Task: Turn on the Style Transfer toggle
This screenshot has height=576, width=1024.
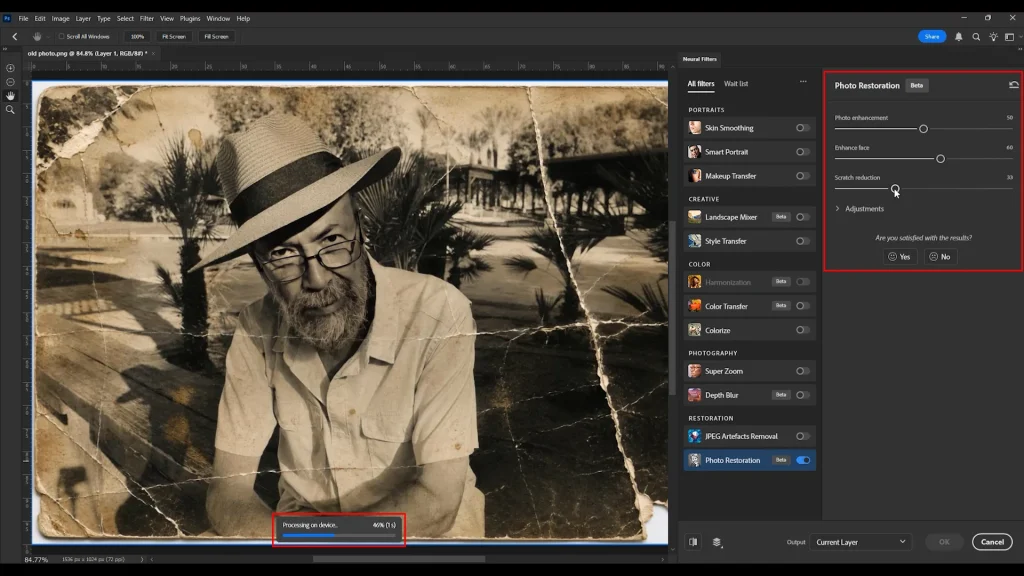Action: click(x=803, y=241)
